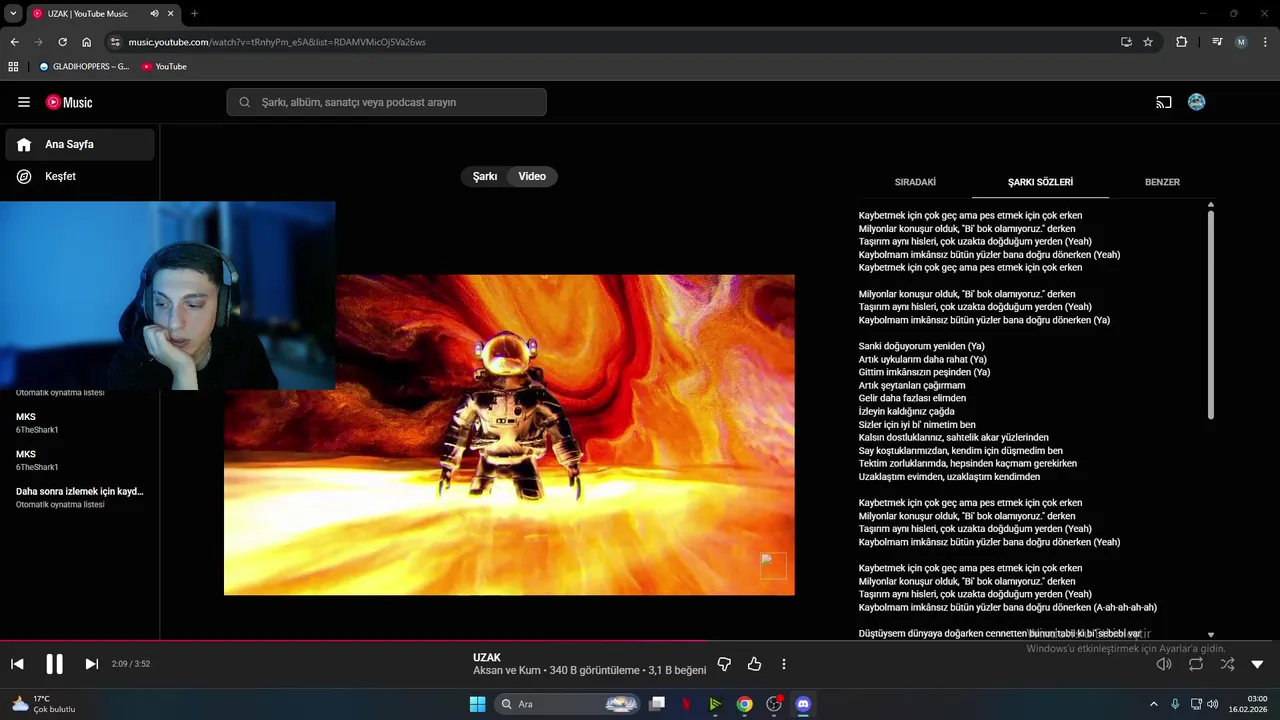View site information icon
Image resolution: width=1280 pixels, height=720 pixels.
coord(115,42)
